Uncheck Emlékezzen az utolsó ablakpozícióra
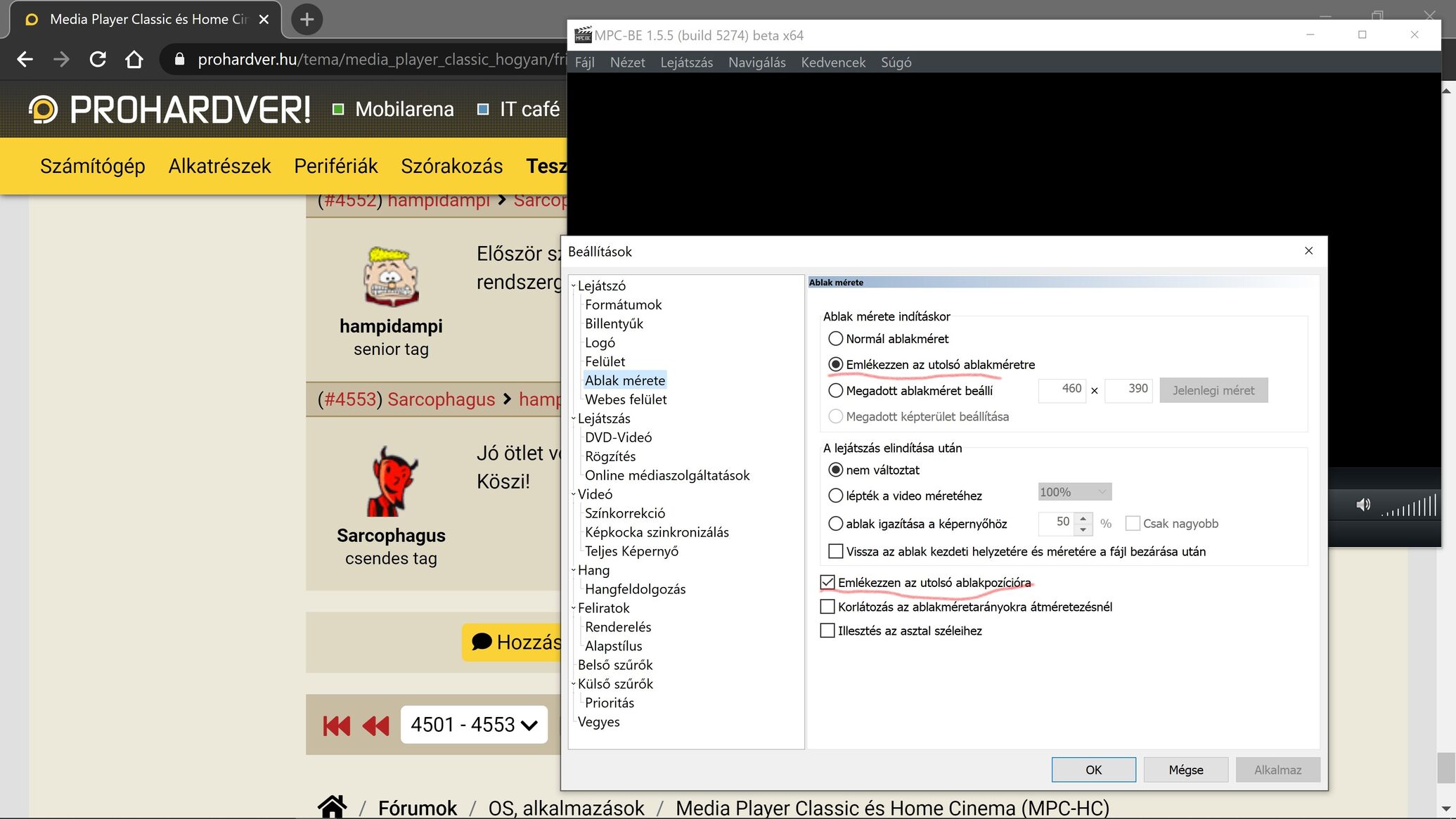 [827, 582]
